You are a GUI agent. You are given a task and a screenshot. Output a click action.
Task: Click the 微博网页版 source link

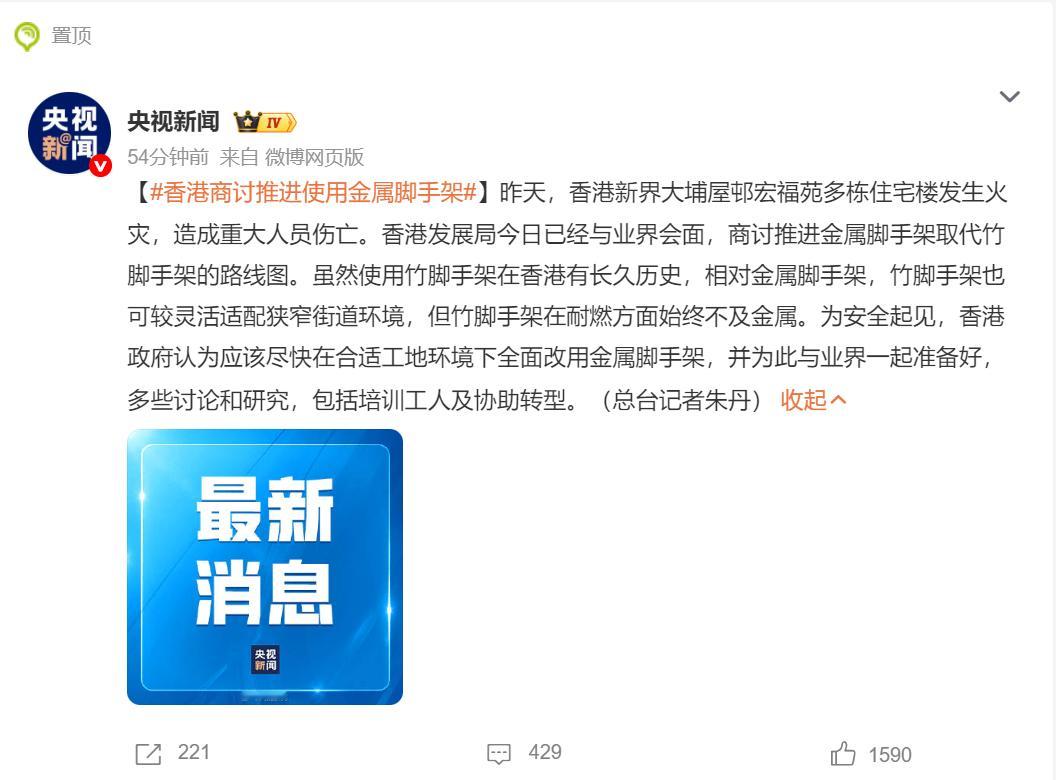(315, 157)
